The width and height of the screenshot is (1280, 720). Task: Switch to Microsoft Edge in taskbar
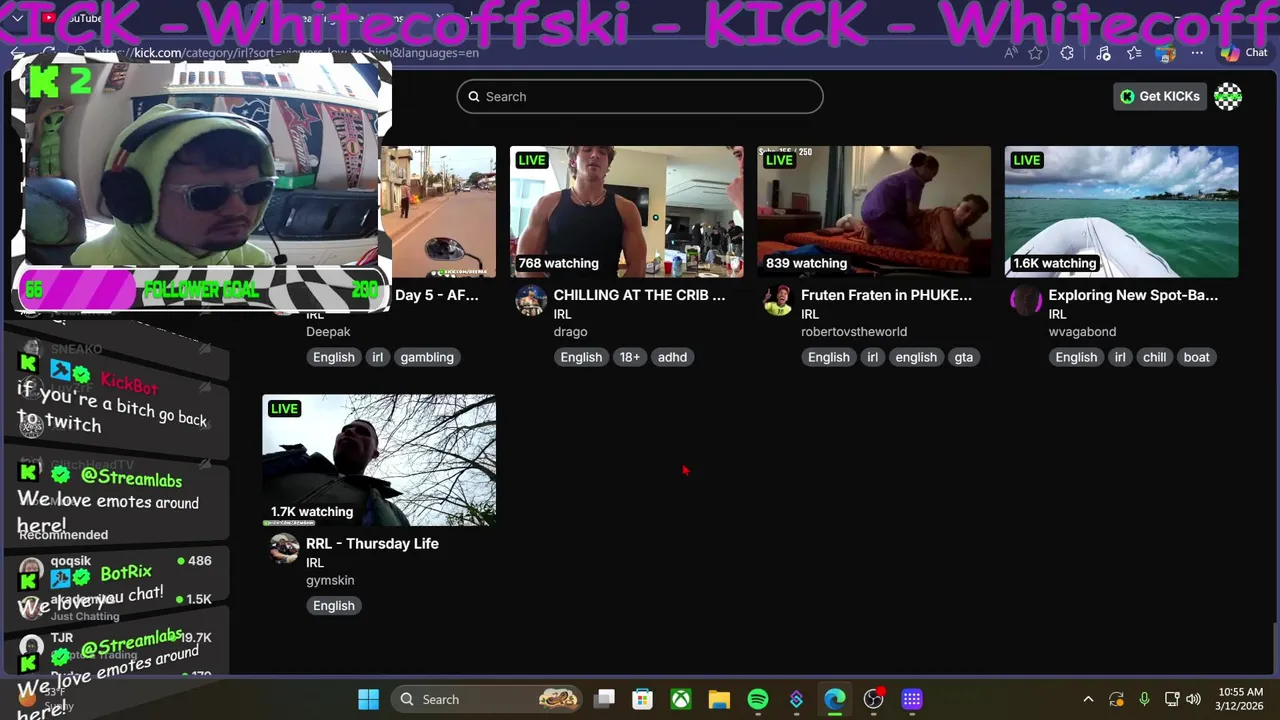pyautogui.click(x=835, y=699)
